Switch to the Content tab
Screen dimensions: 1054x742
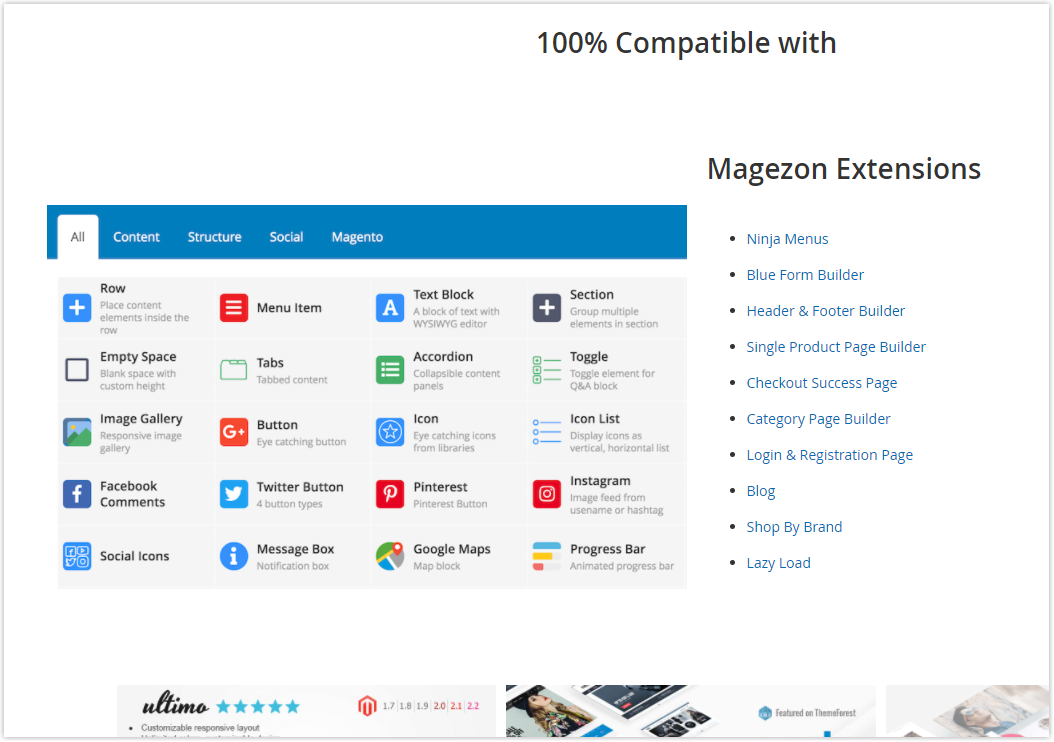pos(136,237)
